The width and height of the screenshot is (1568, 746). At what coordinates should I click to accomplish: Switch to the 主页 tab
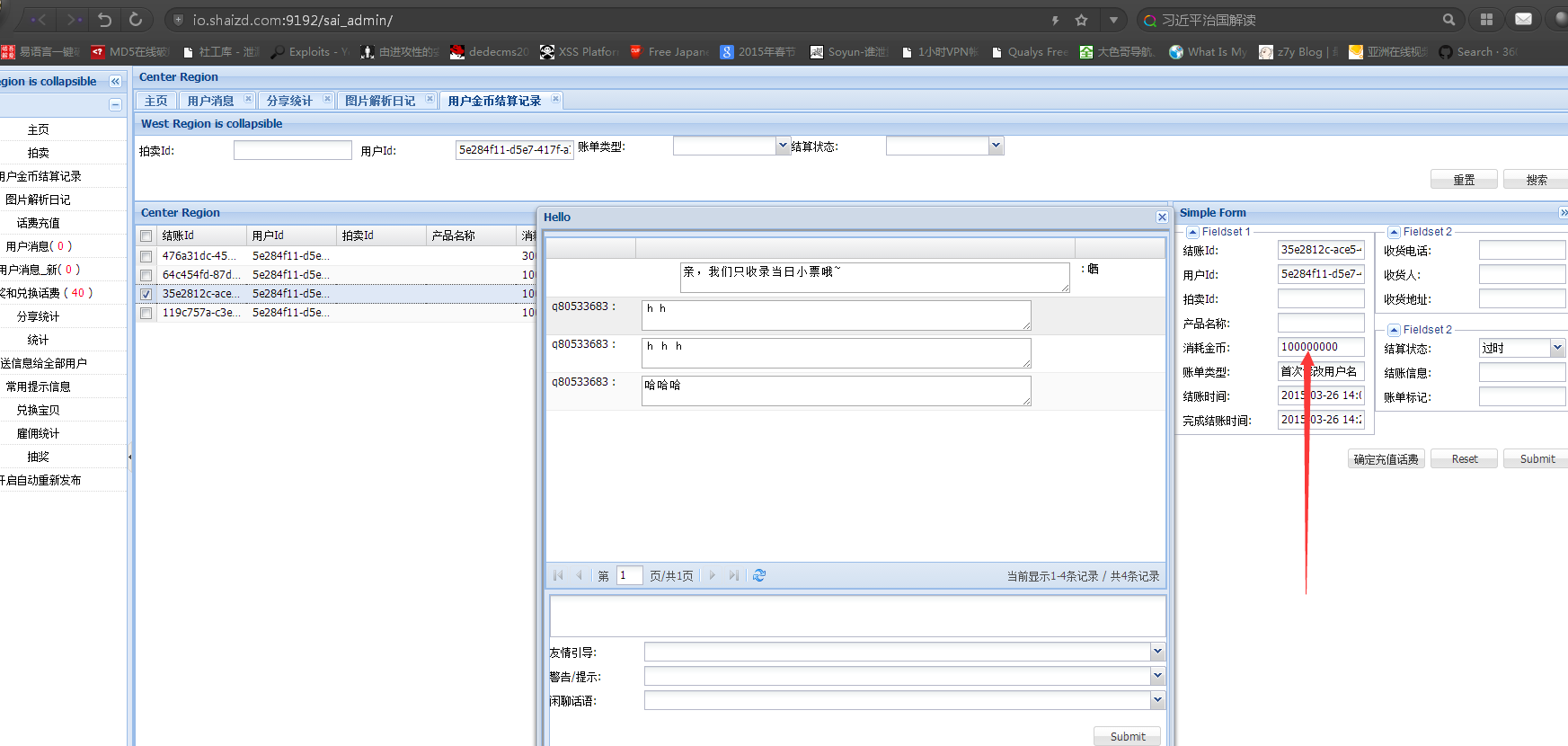pos(156,101)
